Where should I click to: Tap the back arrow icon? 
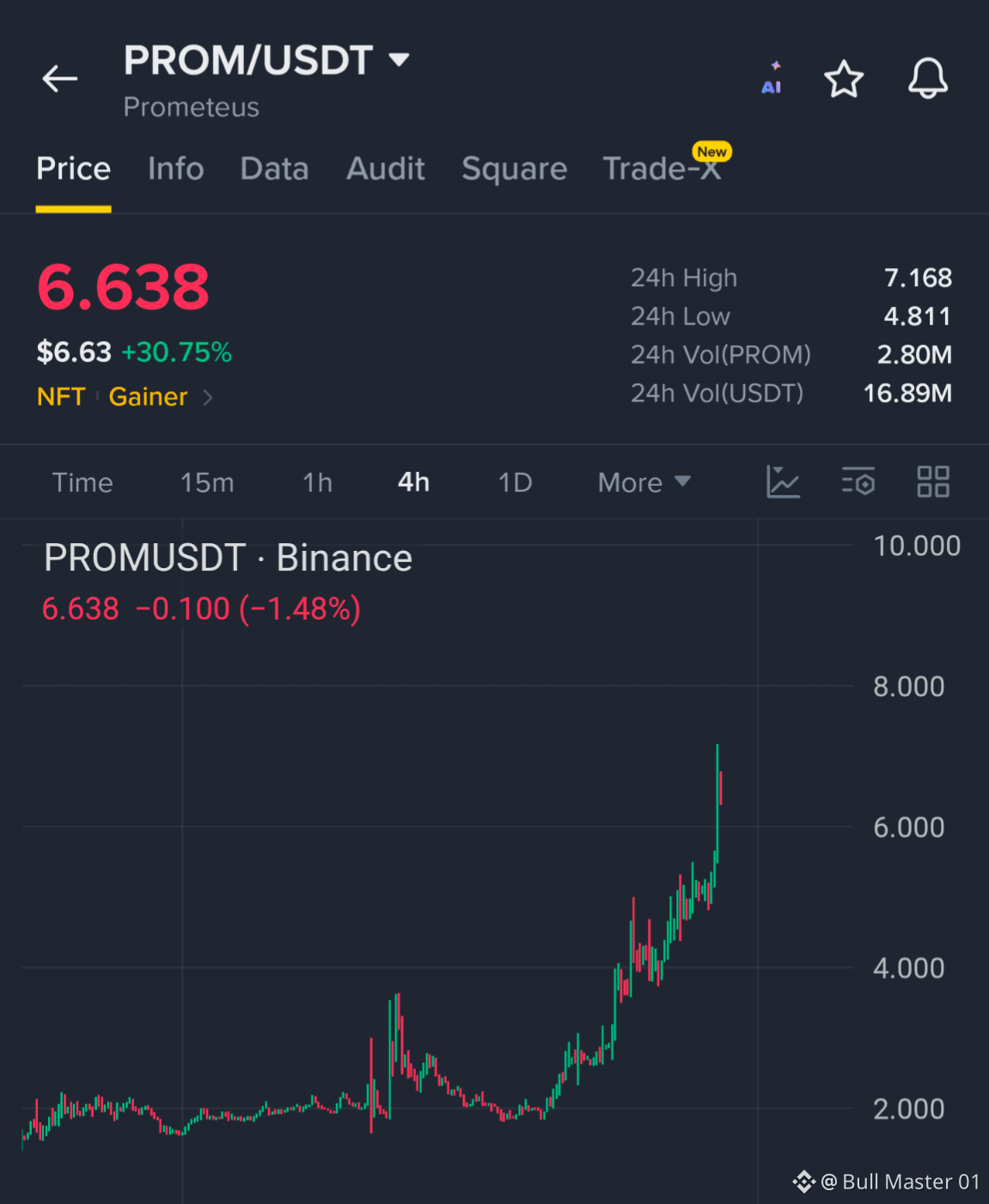point(60,79)
